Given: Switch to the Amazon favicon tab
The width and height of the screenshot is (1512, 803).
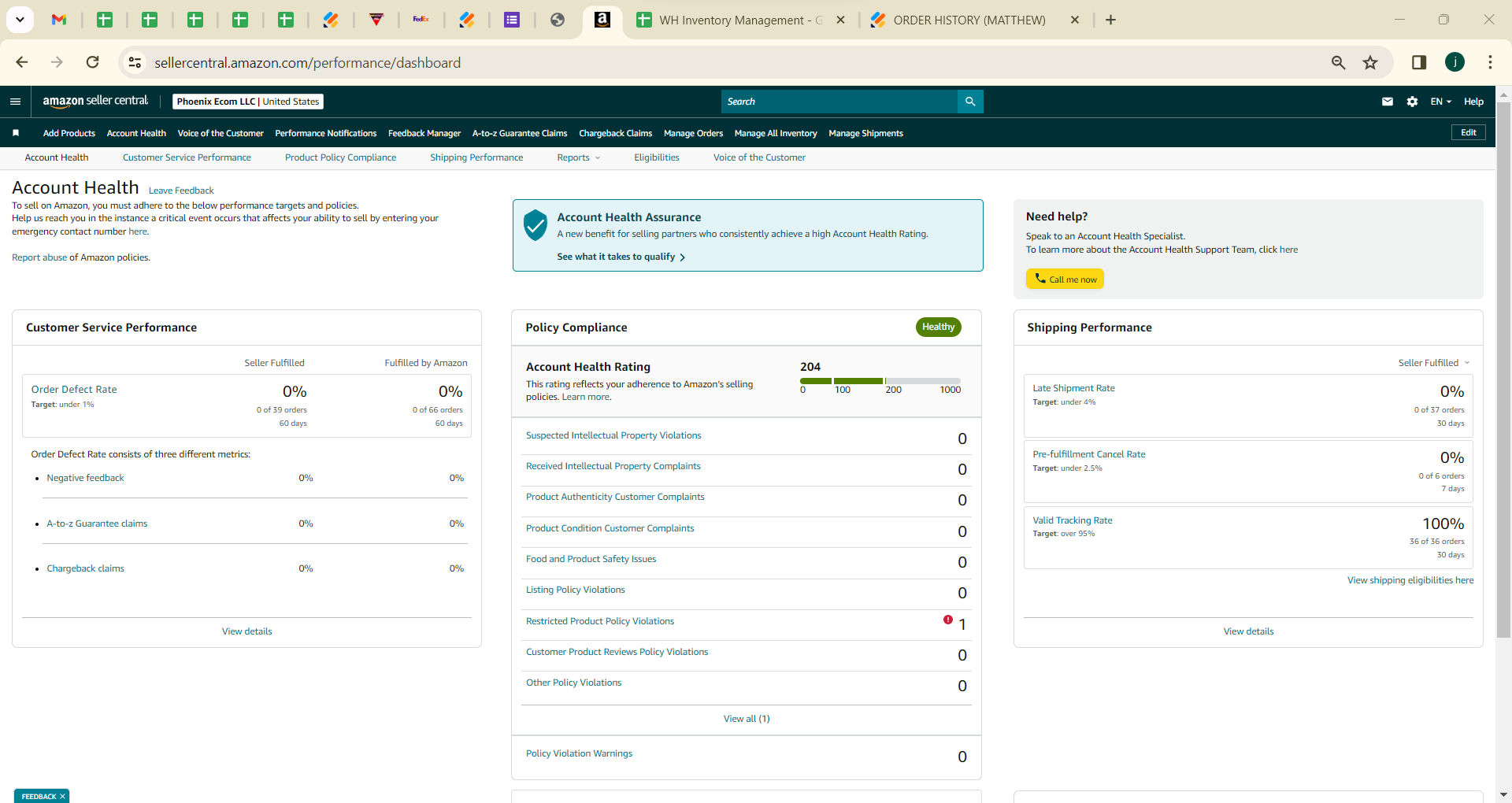Looking at the screenshot, I should (x=602, y=20).
